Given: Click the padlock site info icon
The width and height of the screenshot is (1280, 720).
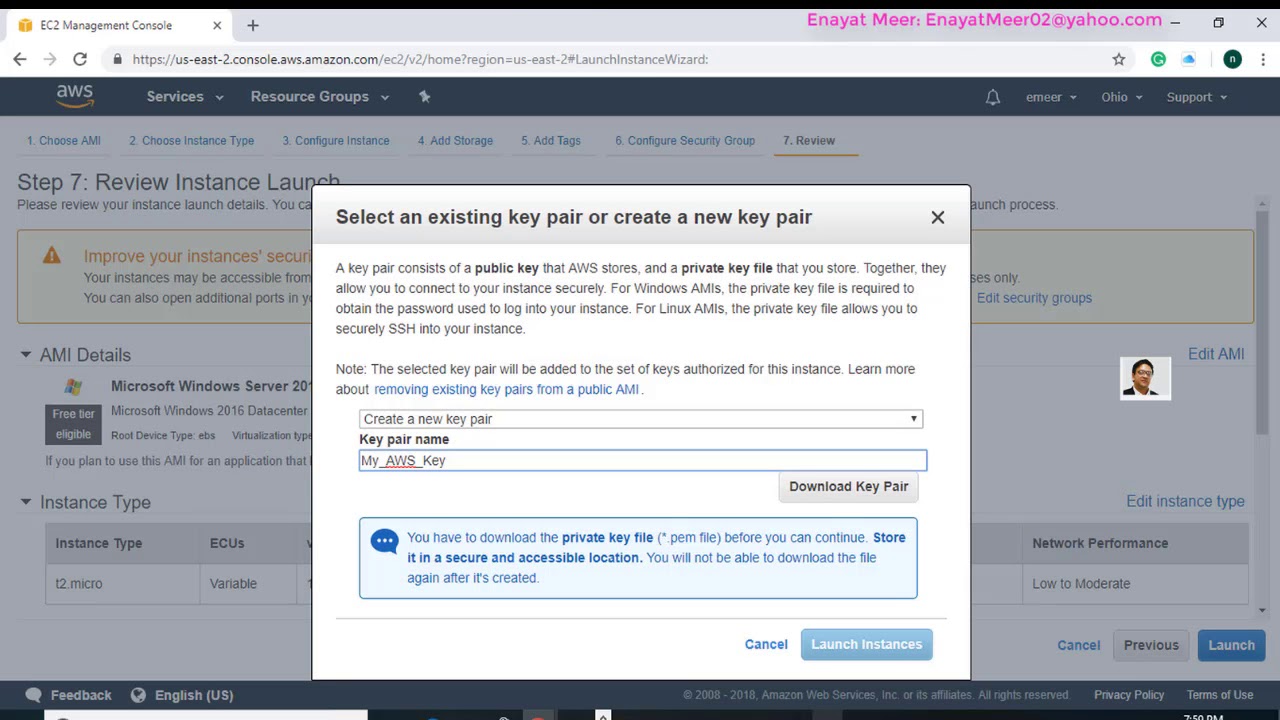Looking at the screenshot, I should 118,59.
